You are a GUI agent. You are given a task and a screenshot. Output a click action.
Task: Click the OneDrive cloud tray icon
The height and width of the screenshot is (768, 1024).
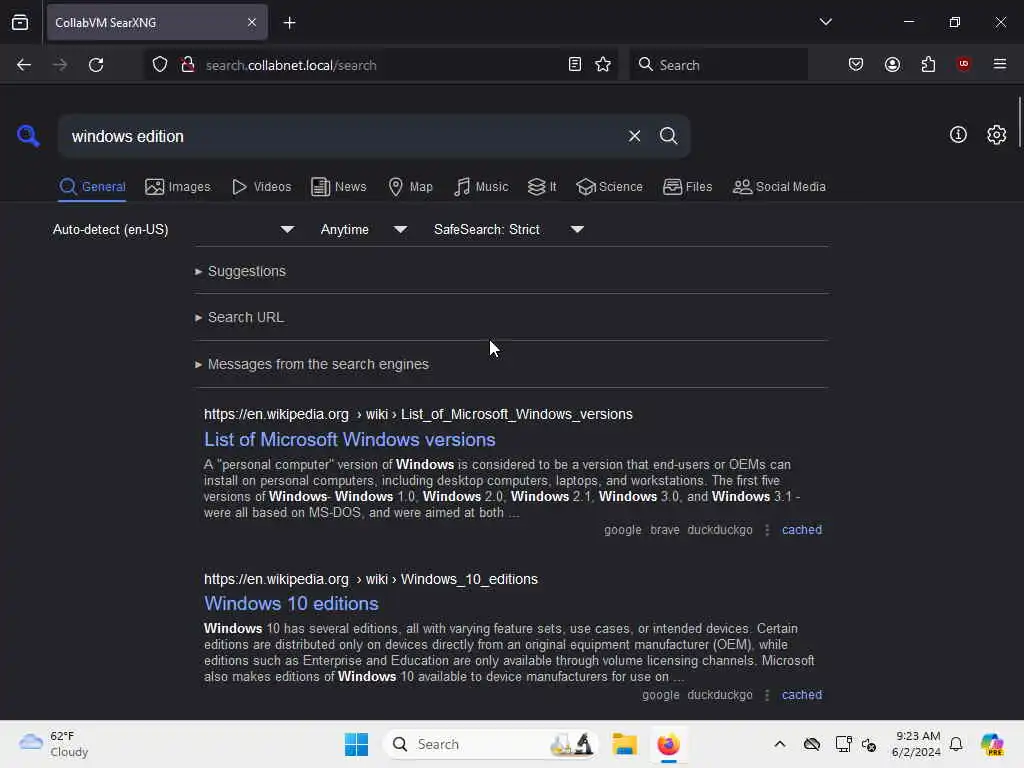pos(812,744)
